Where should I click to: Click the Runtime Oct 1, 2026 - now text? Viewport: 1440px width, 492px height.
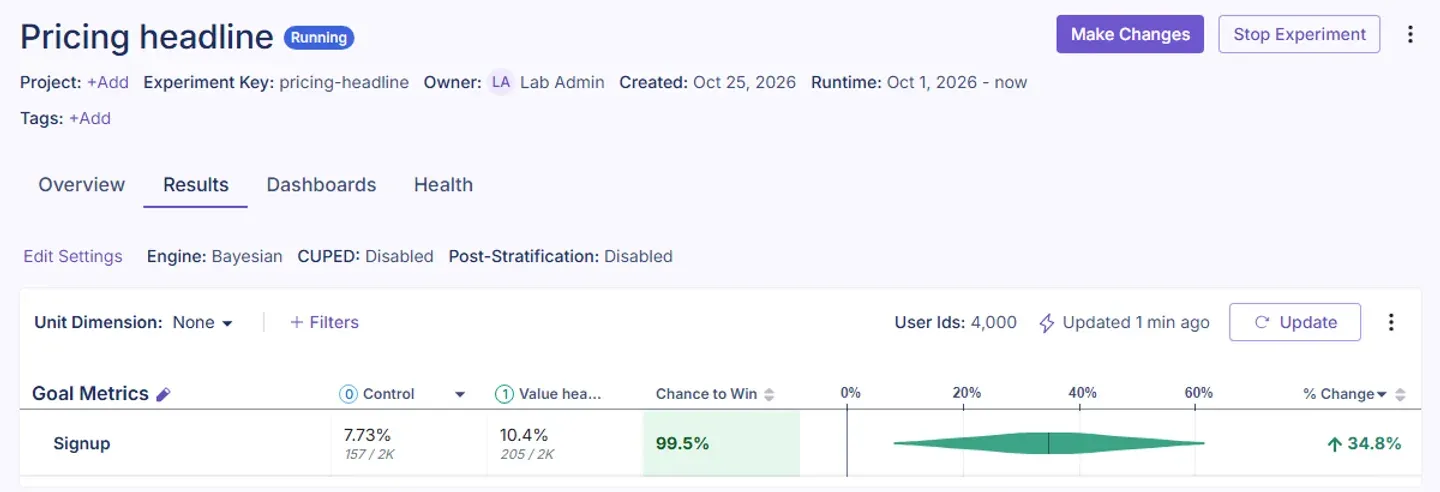coord(919,82)
